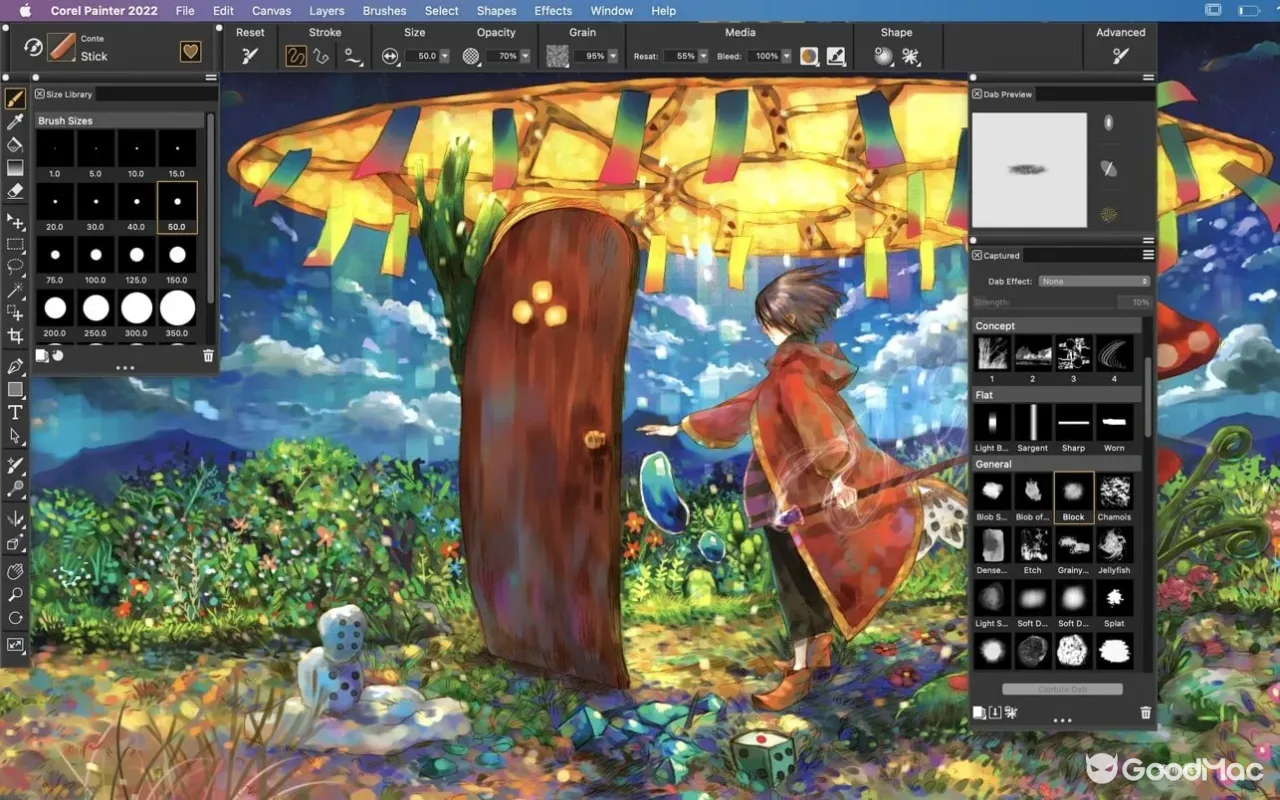Select the Paint Bucket tool
The height and width of the screenshot is (800, 1280).
click(x=15, y=145)
